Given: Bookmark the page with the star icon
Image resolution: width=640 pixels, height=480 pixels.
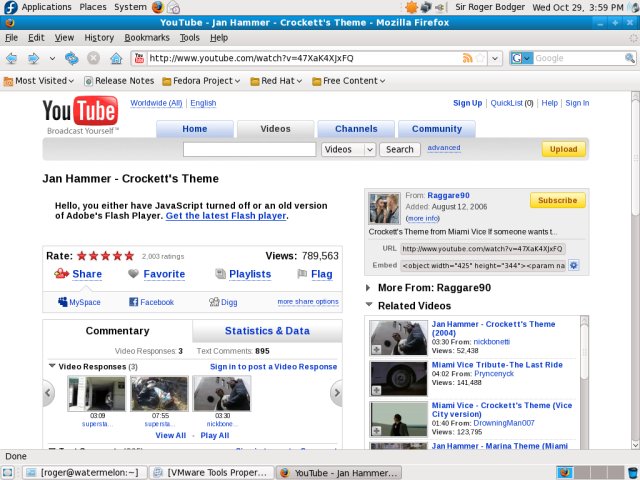Looking at the screenshot, I should pyautogui.click(x=480, y=58).
